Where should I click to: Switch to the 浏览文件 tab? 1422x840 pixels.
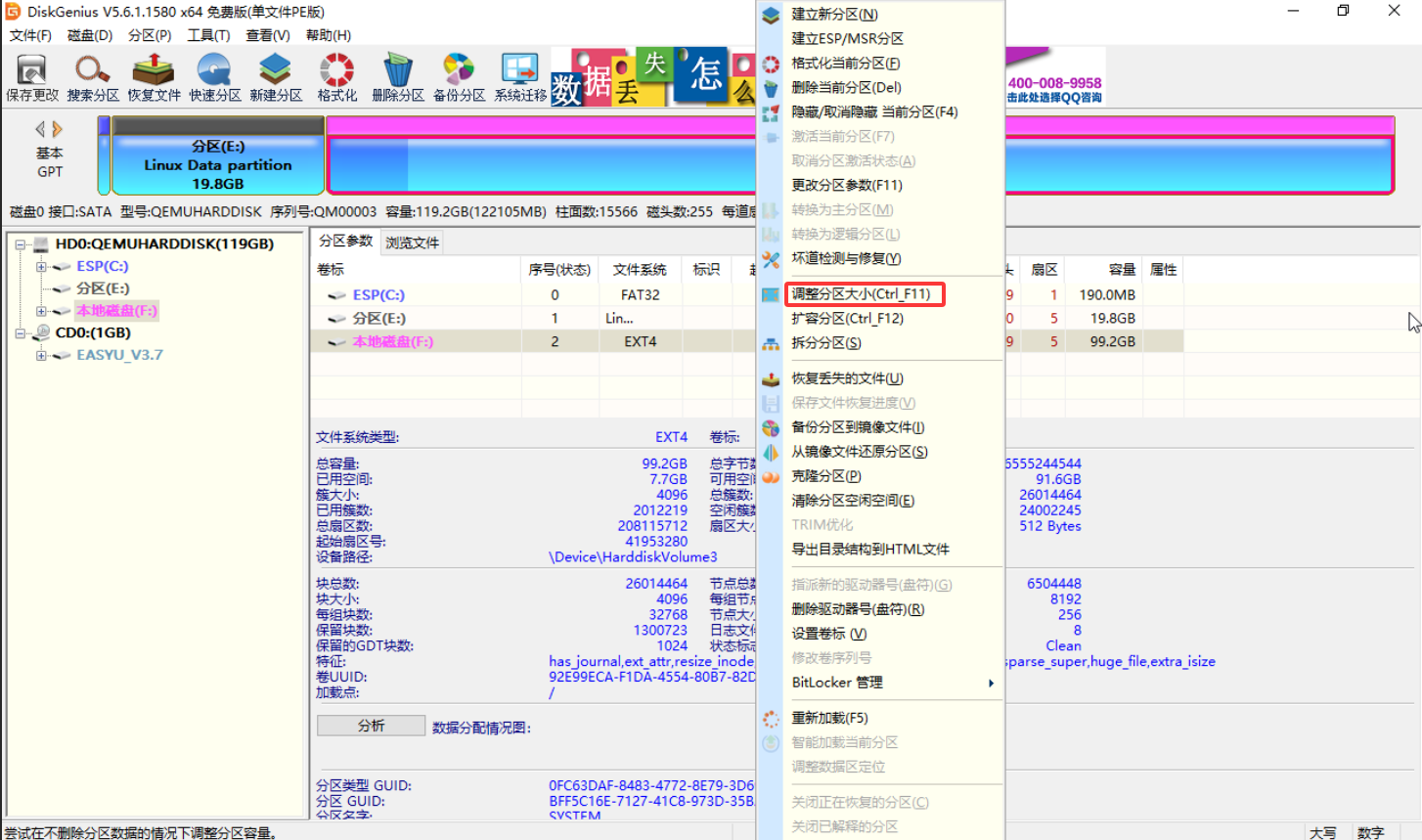(412, 243)
